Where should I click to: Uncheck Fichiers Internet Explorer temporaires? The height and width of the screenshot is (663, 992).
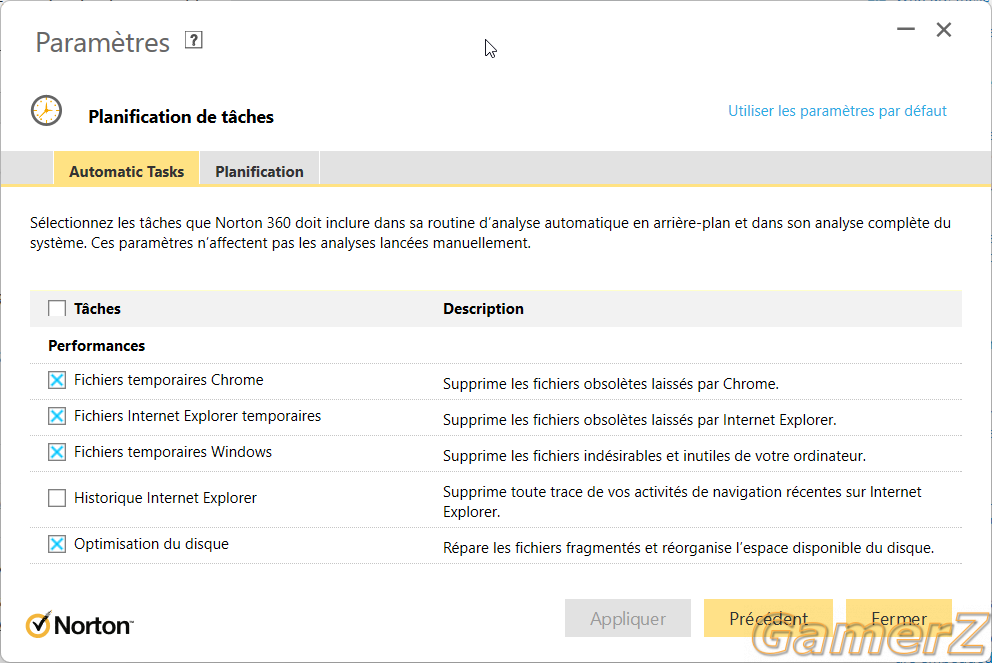(x=57, y=416)
